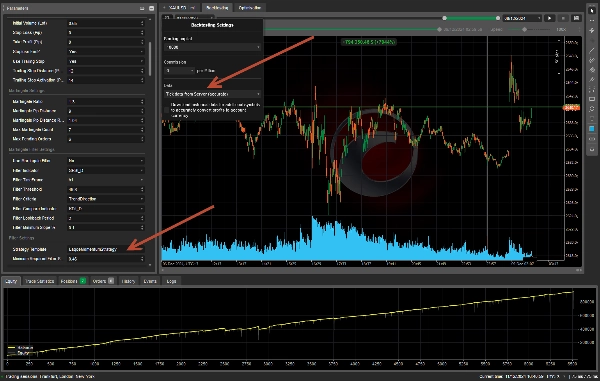Open the Strategy Template dropdown
The width and height of the screenshot is (600, 381).
(106, 249)
